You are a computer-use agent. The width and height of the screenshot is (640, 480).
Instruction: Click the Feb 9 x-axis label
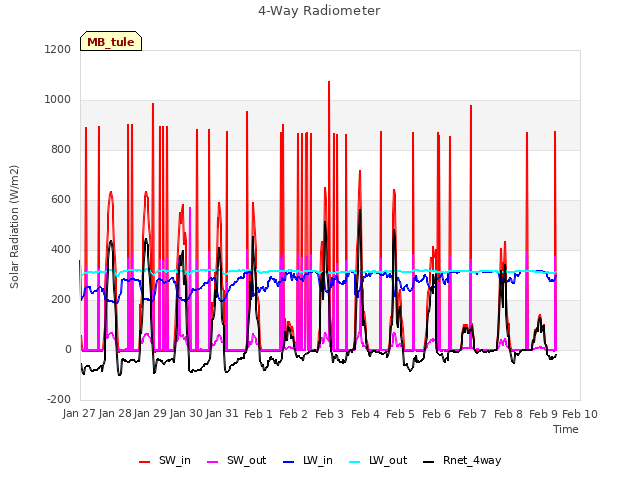(543, 414)
